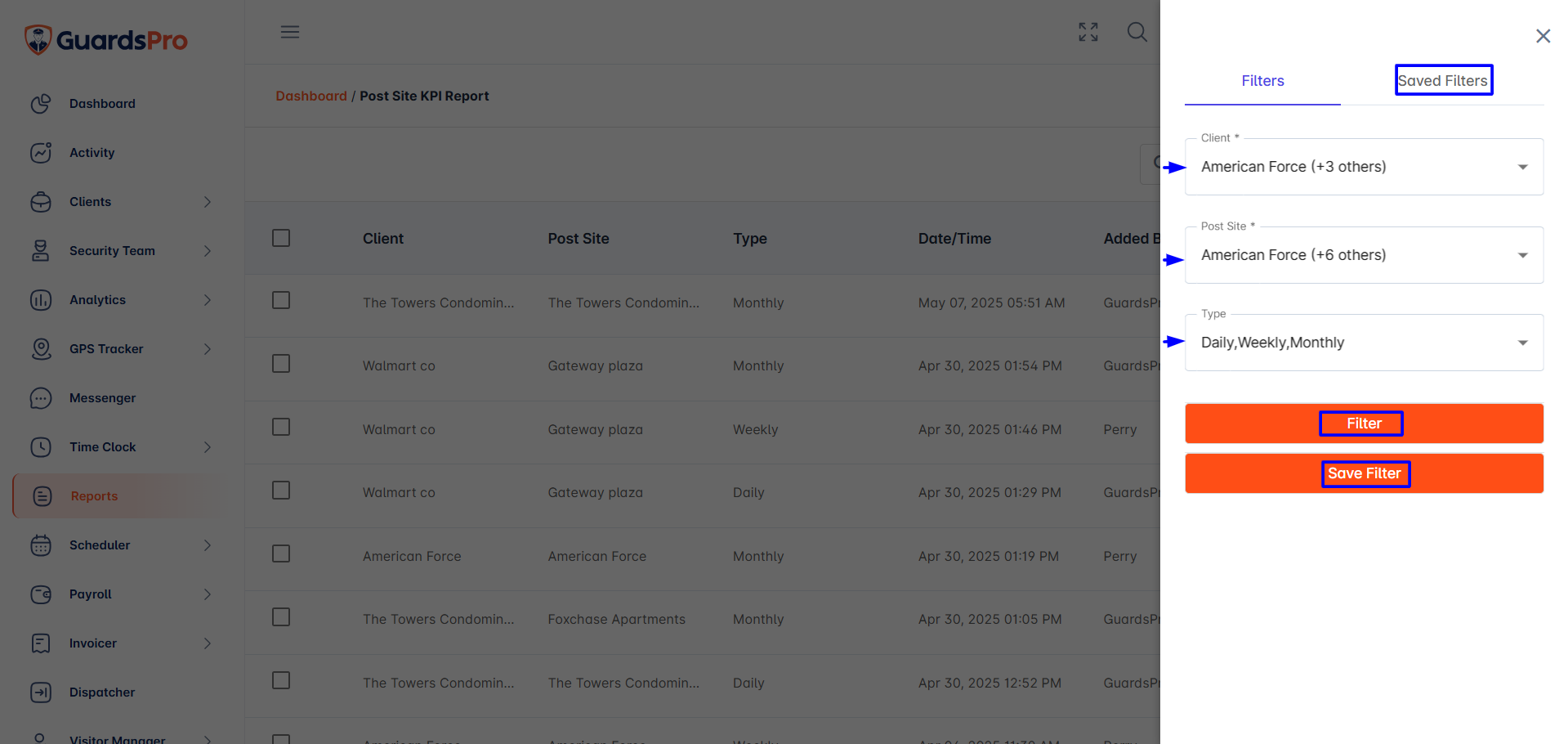
Task: Click the Analytics bar chart icon
Action: [41, 300]
